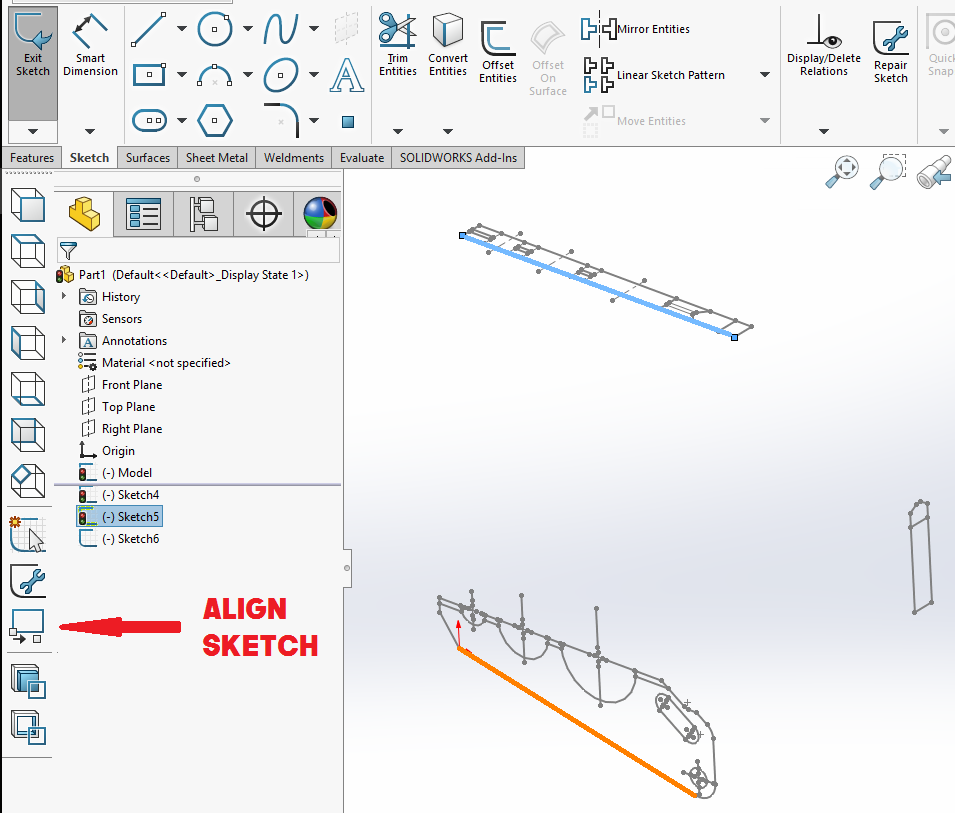The width and height of the screenshot is (955, 813).
Task: Open the Line tool dropdown arrow
Action: 182,29
